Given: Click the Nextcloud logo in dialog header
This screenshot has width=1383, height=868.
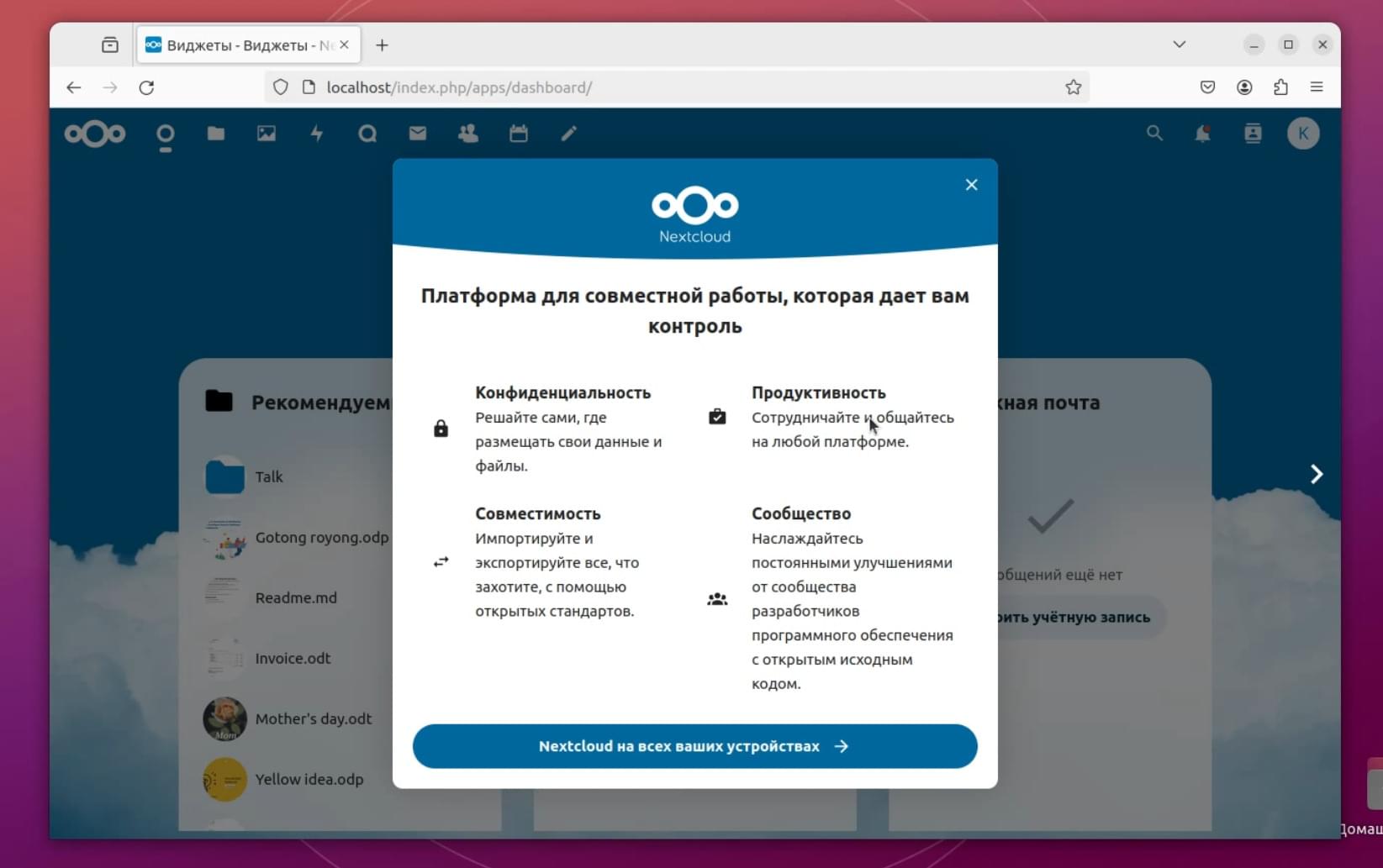Looking at the screenshot, I should pyautogui.click(x=695, y=215).
